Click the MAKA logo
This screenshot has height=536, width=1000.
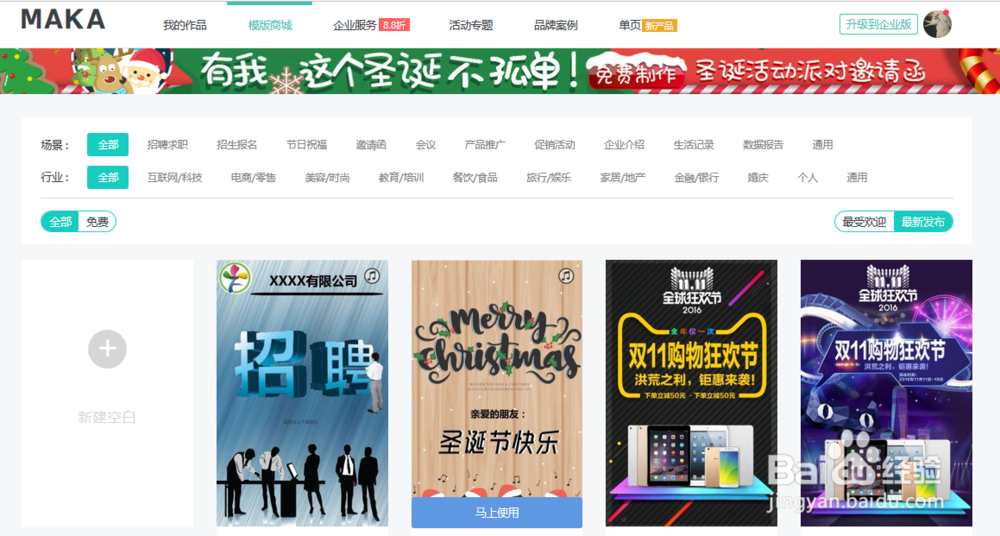(63, 20)
